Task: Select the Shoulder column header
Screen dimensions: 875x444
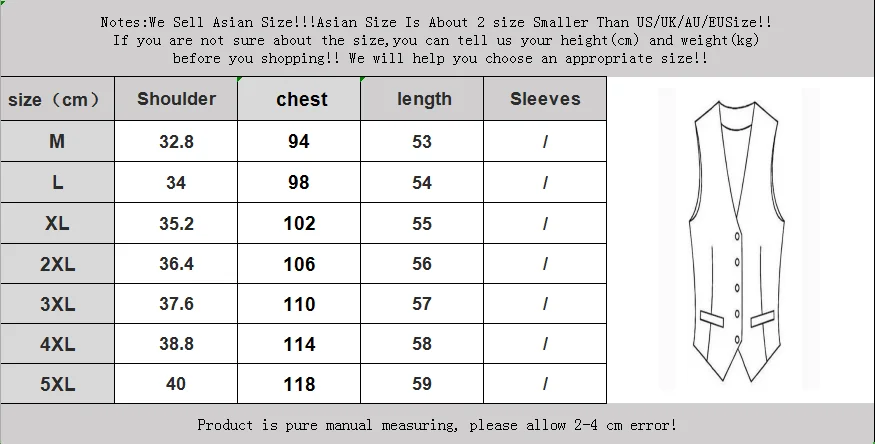Action: pos(176,99)
